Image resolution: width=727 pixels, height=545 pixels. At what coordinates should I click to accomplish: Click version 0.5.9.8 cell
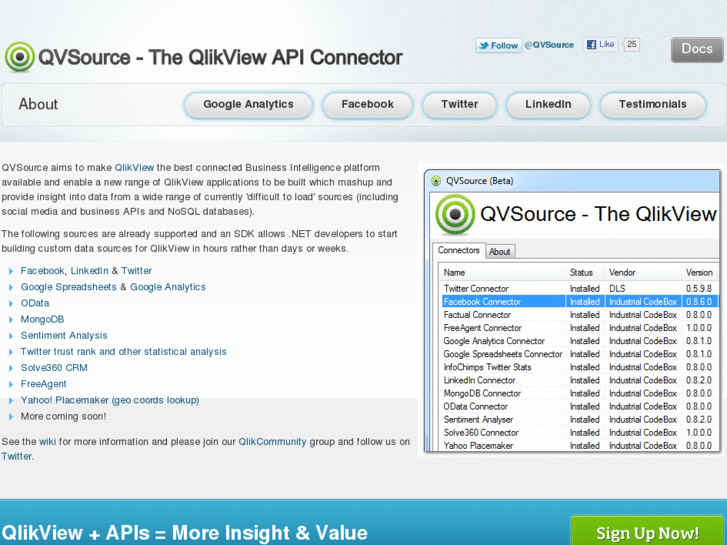pyautogui.click(x=699, y=289)
